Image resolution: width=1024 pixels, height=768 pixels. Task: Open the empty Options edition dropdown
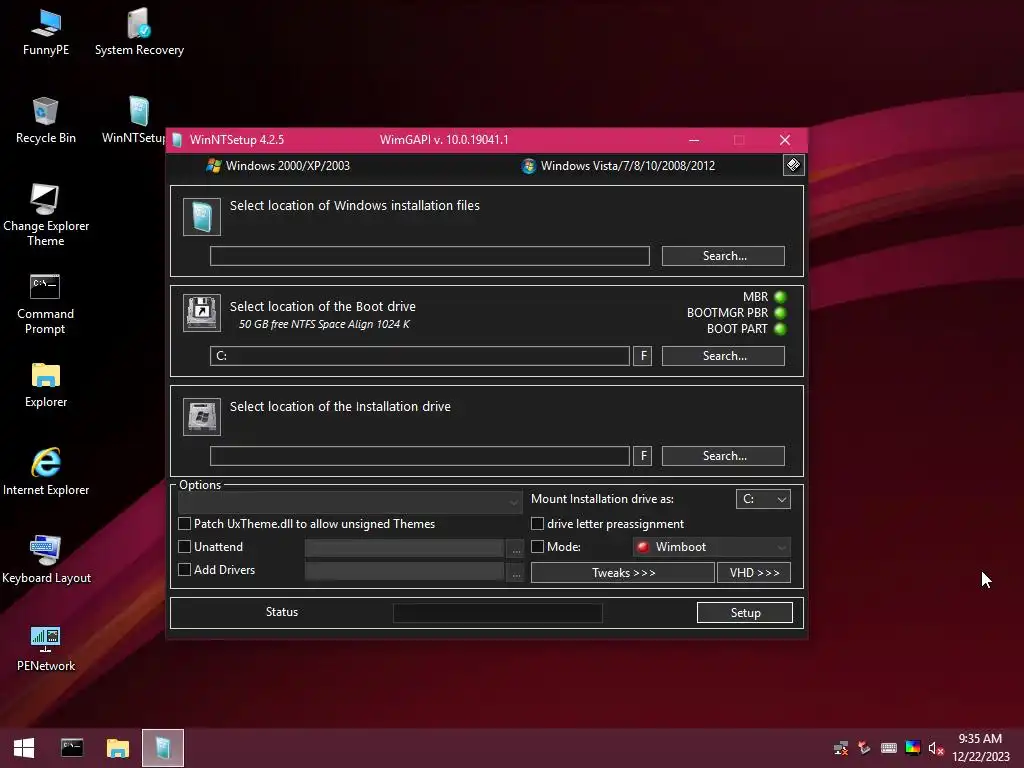pyautogui.click(x=350, y=502)
